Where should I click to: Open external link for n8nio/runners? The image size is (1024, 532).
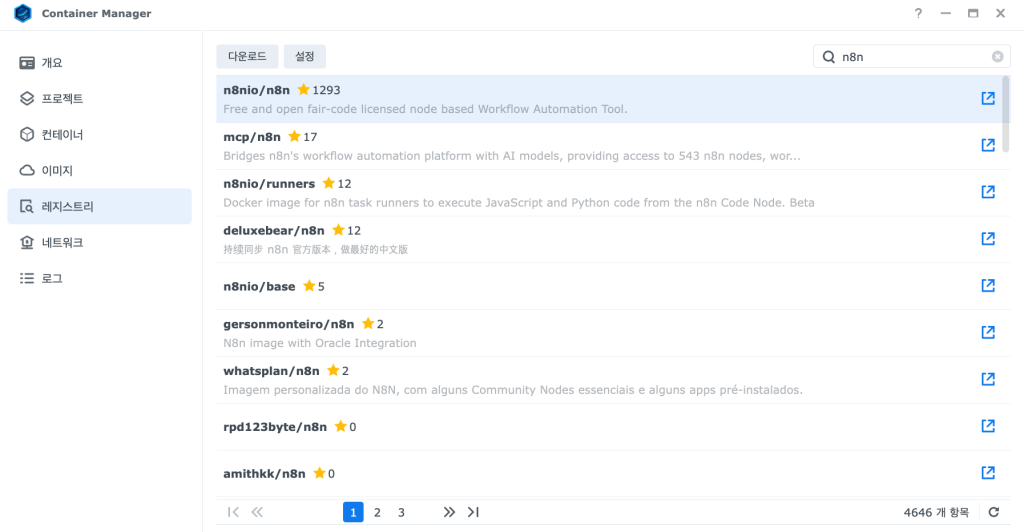(x=988, y=192)
